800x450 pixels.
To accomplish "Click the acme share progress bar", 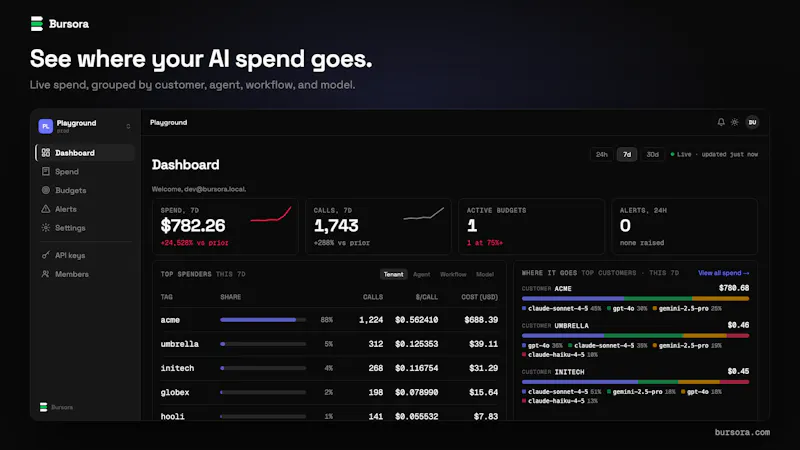I will pos(263,320).
